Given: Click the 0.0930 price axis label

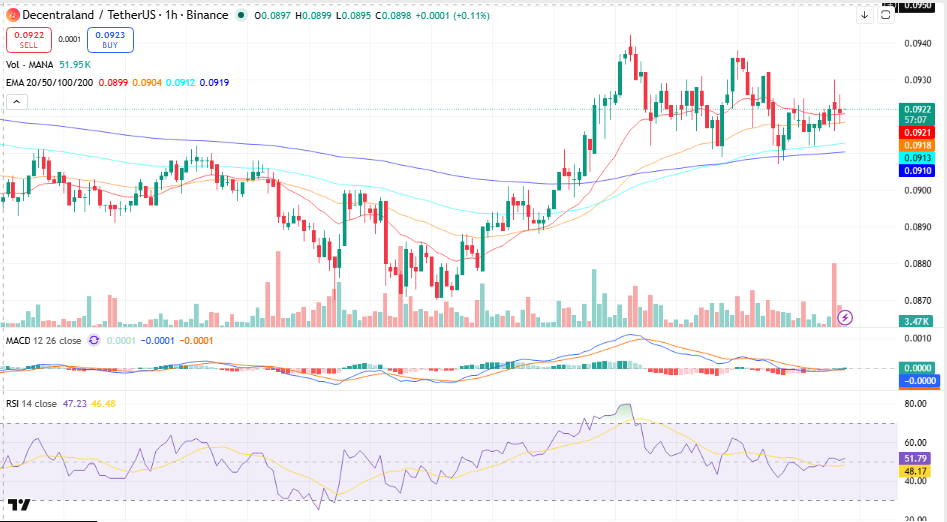Looking at the screenshot, I should point(917,80).
